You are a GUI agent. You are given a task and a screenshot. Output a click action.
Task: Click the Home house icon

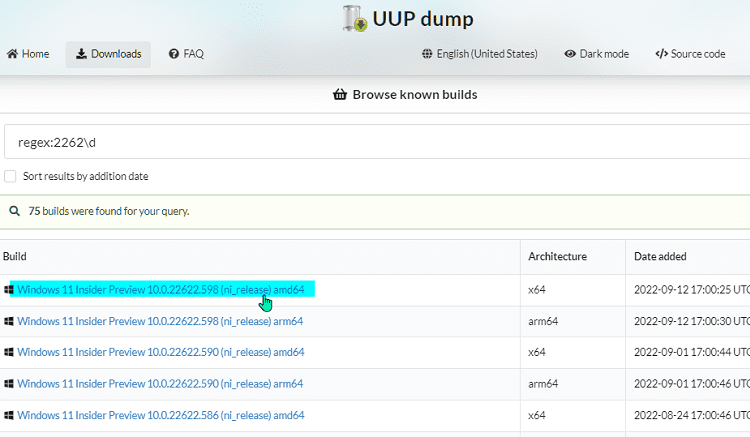pos(12,54)
